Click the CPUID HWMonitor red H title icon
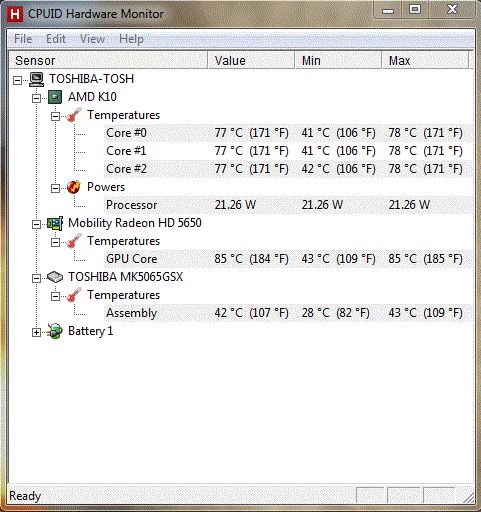Viewport: 481px width, 512px height. pyautogui.click(x=15, y=14)
